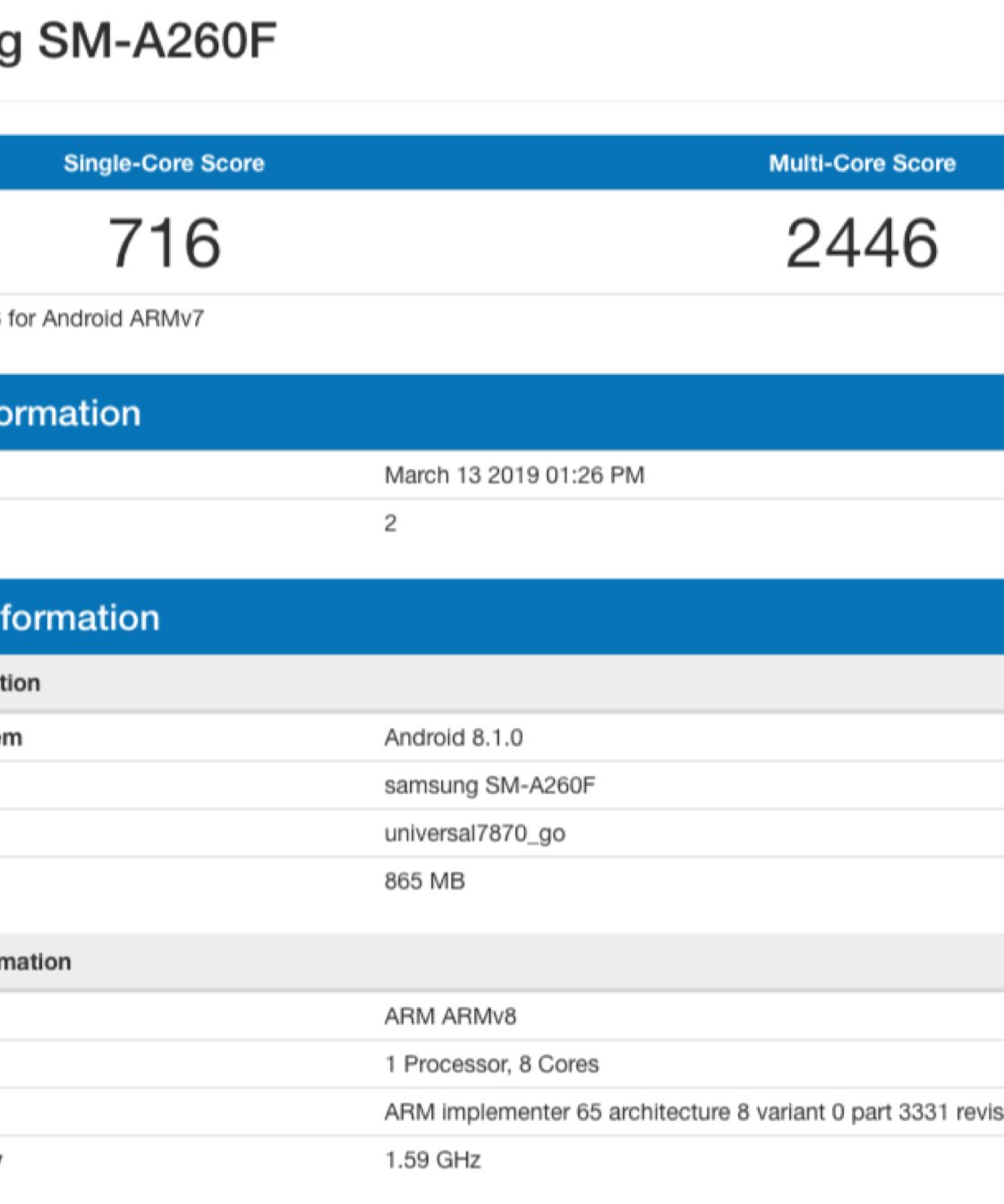Viewport: 1004px width, 1204px height.
Task: Select the 1.59 GHz frequency value
Action: click(432, 1160)
